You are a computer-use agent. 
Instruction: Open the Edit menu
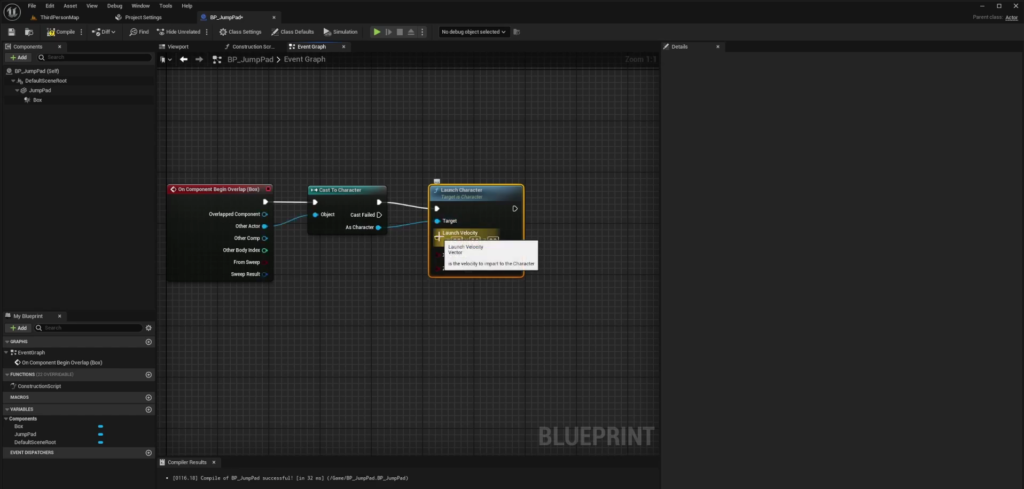(x=50, y=6)
